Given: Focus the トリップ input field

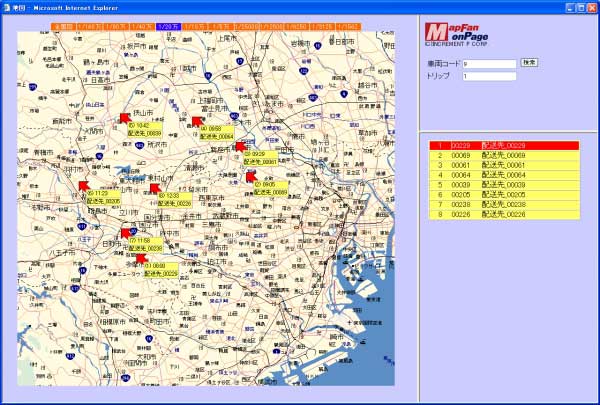Looking at the screenshot, I should 489,76.
